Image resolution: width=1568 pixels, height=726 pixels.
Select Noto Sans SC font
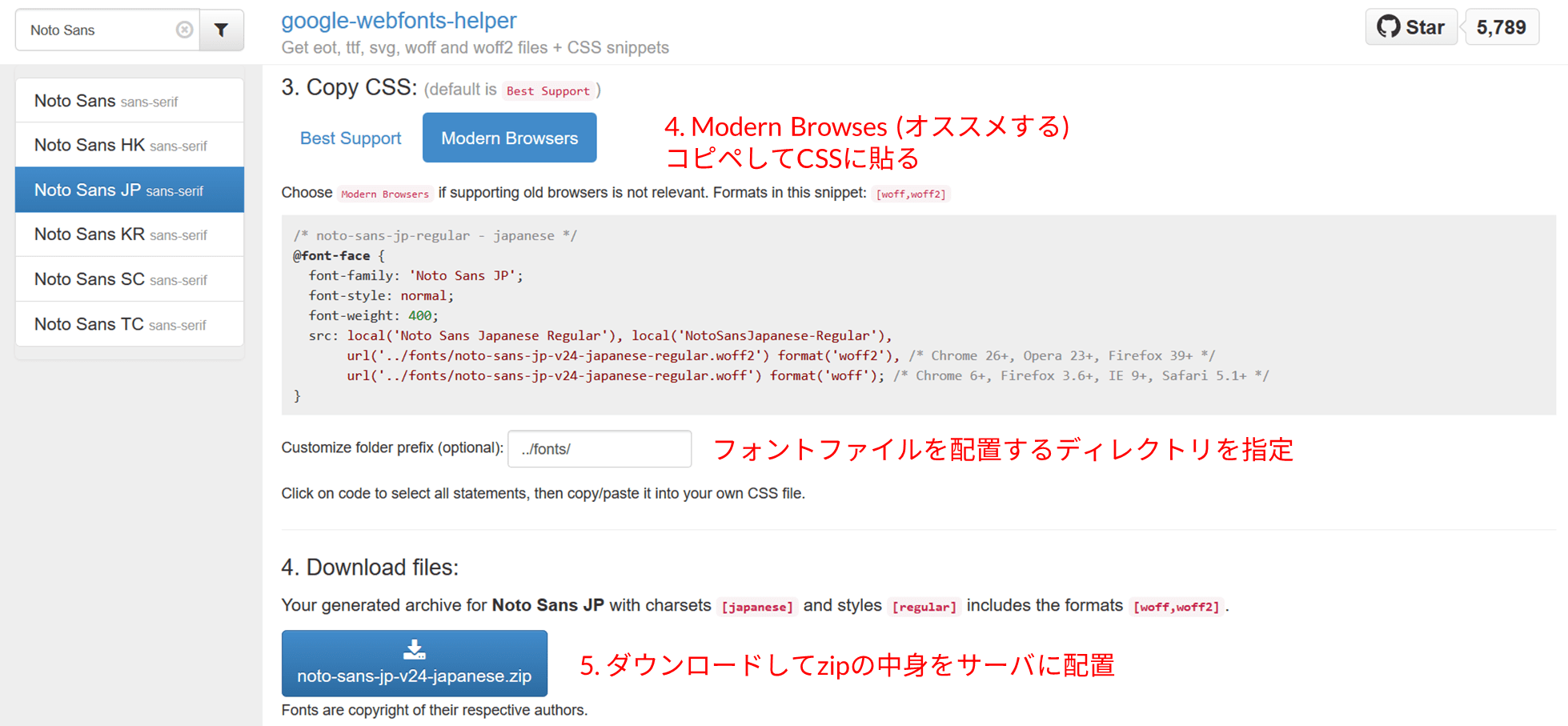pyautogui.click(x=130, y=279)
